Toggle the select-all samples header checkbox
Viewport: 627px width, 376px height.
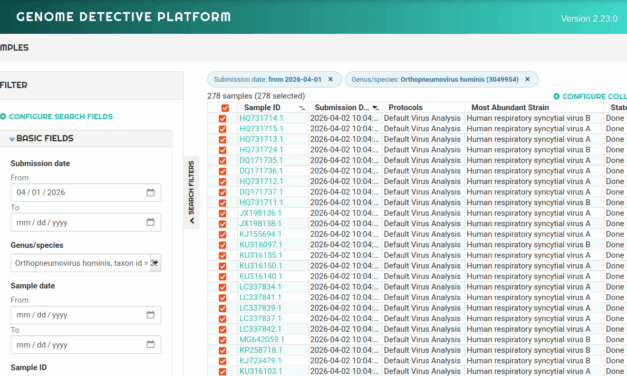[225, 108]
